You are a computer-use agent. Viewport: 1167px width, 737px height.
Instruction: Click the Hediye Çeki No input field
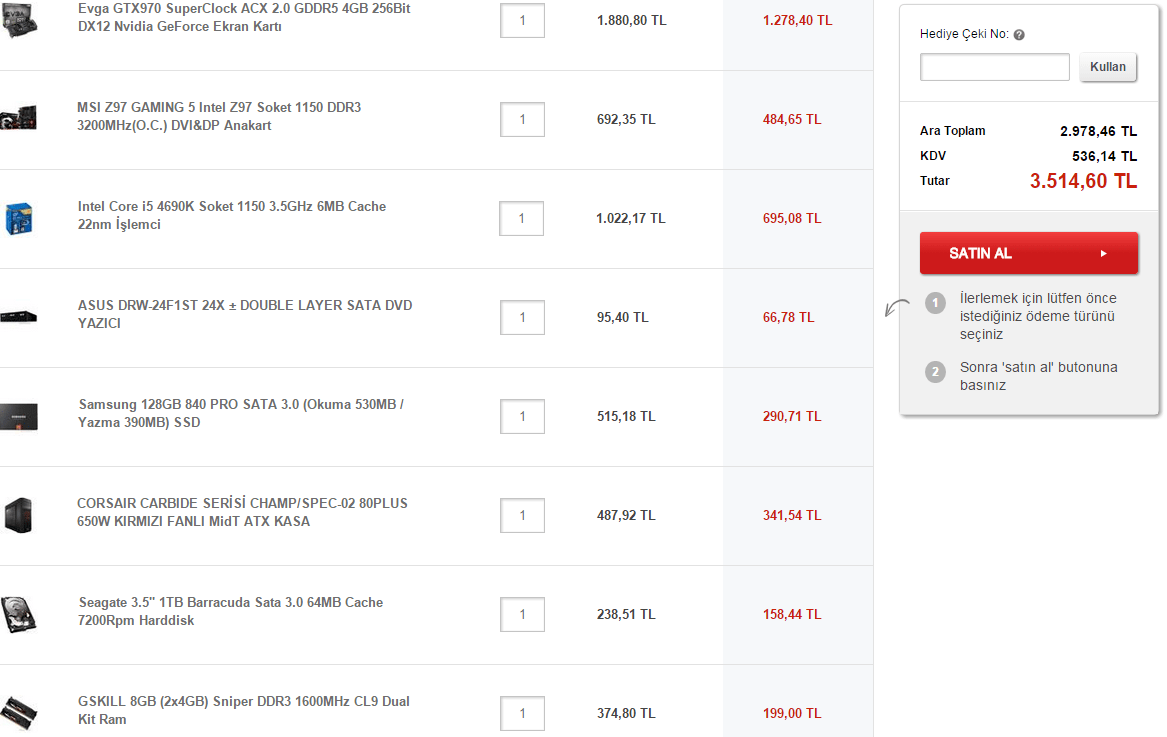click(994, 67)
